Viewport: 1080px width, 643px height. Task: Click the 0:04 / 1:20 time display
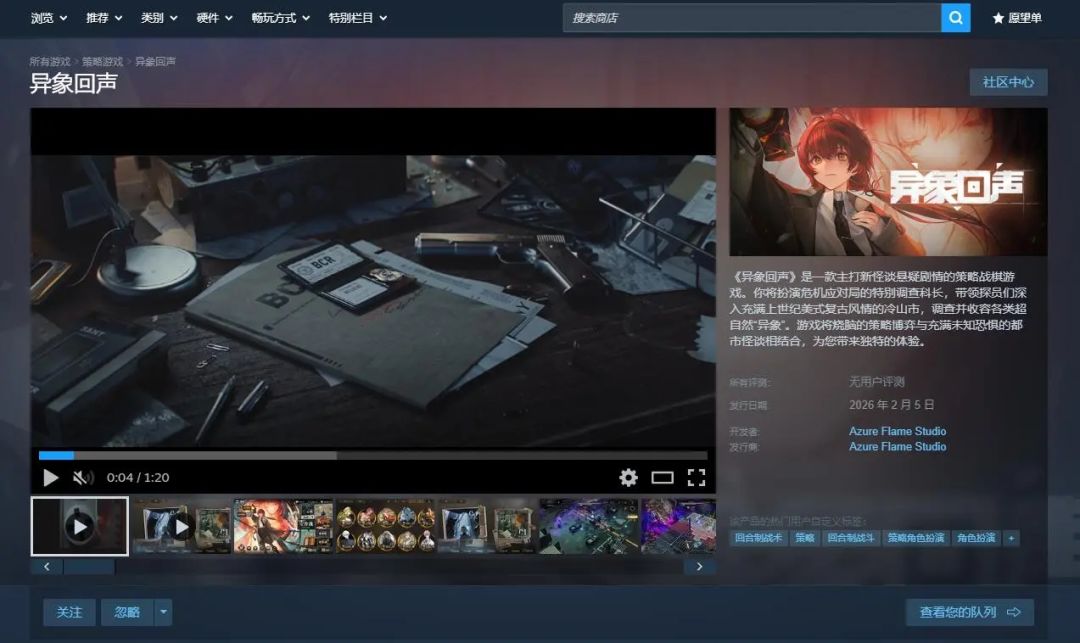click(x=138, y=478)
